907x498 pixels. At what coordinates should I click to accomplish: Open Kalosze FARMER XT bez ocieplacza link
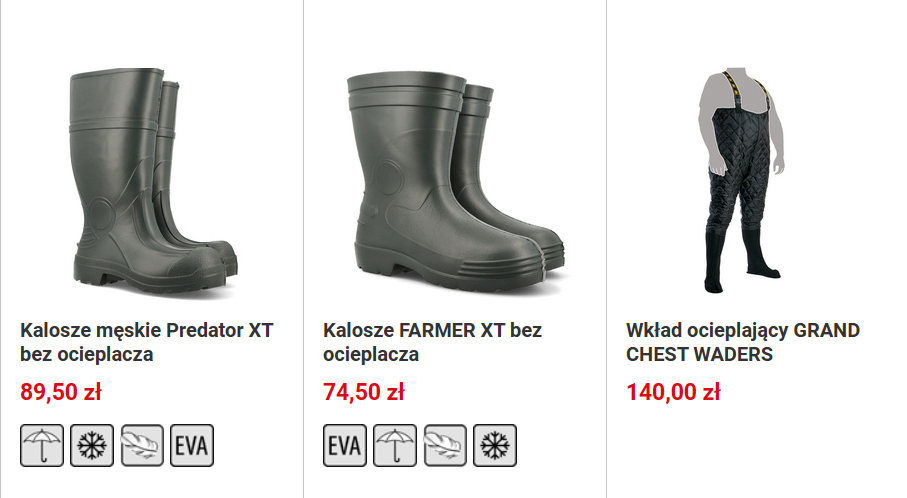(x=432, y=342)
